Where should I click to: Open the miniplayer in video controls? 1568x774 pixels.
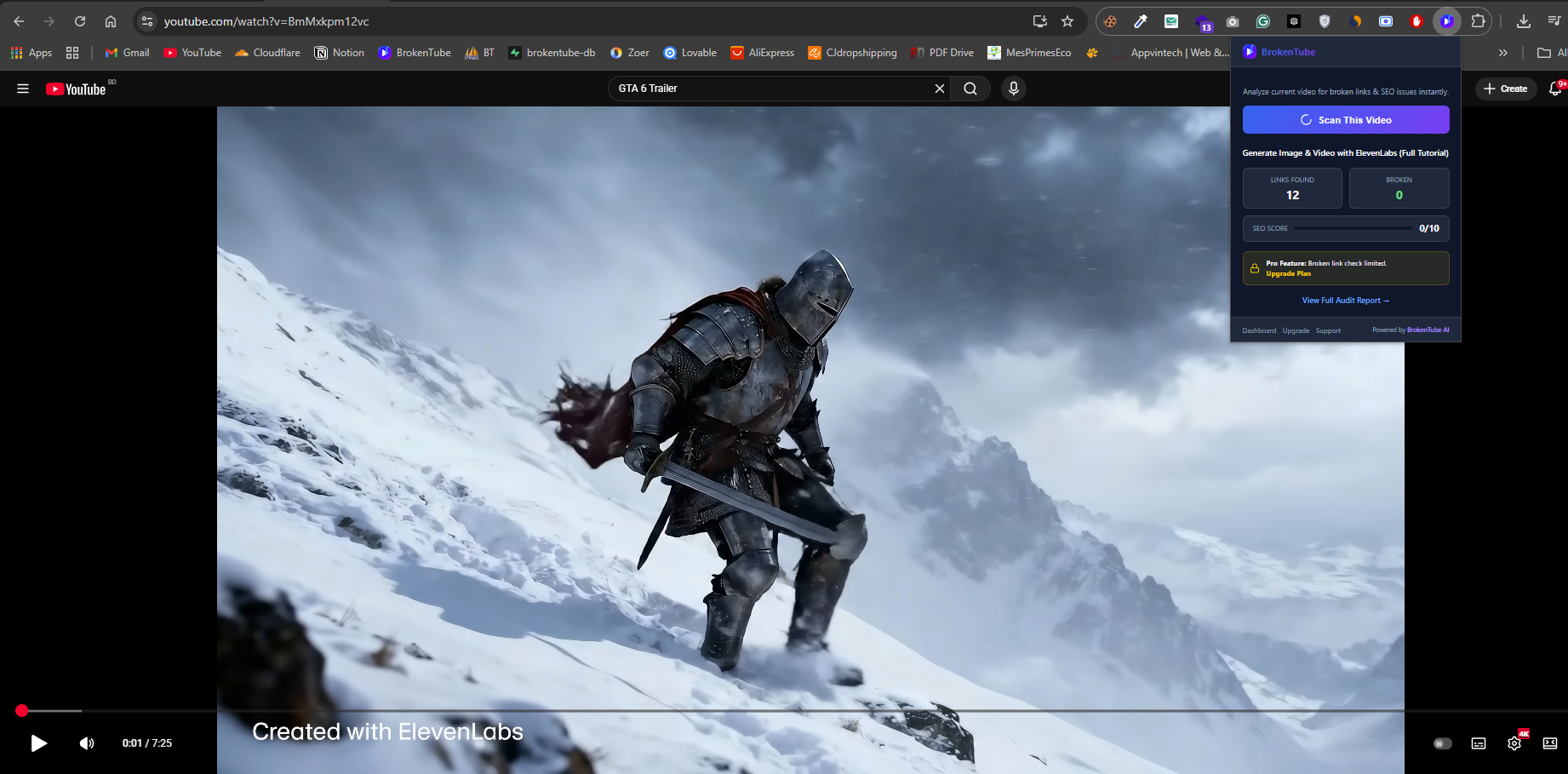pyautogui.click(x=1550, y=743)
